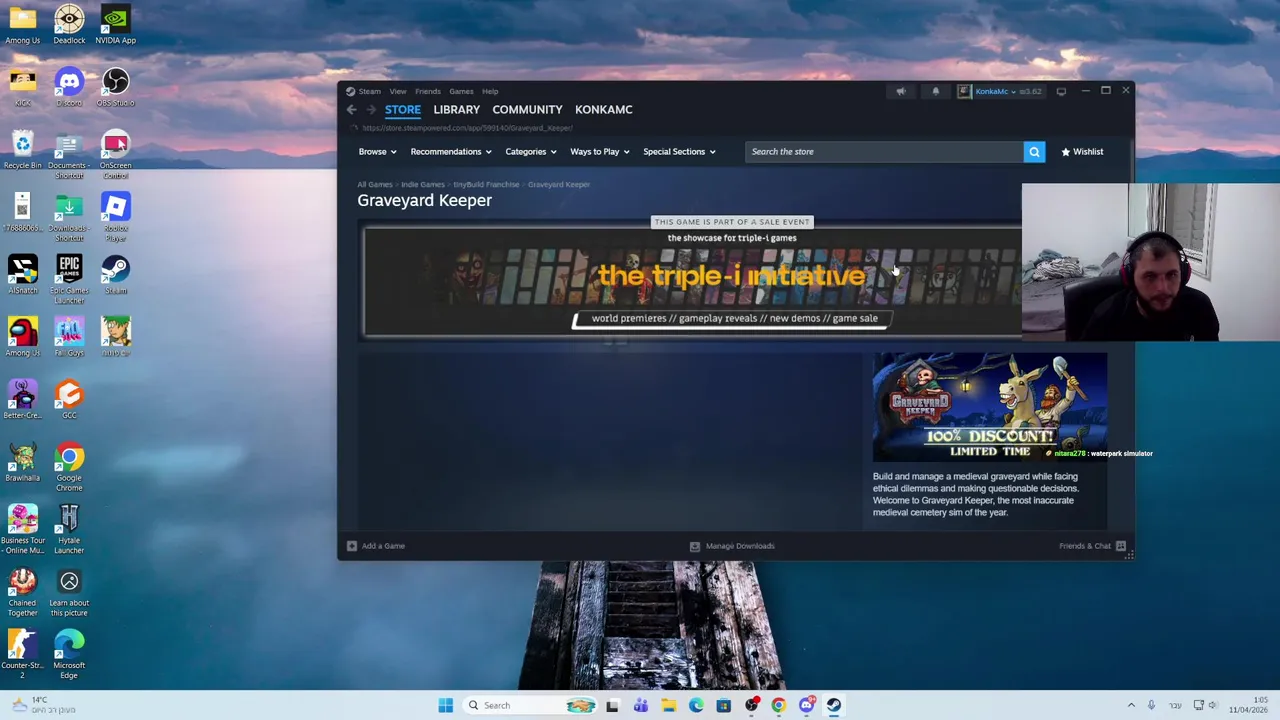
Task: Open the Games menu
Action: 461,91
